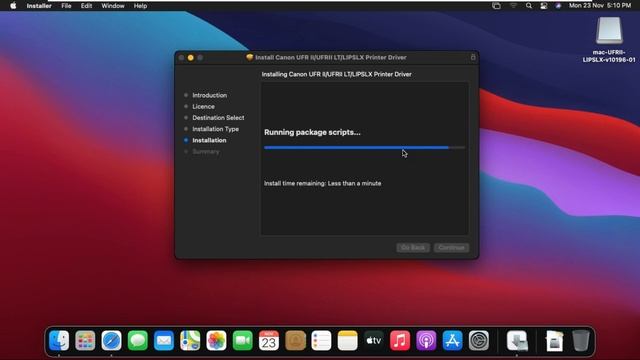Open the document stack in the Dock
Image resolution: width=640 pixels, height=360 pixels.
(x=554, y=340)
